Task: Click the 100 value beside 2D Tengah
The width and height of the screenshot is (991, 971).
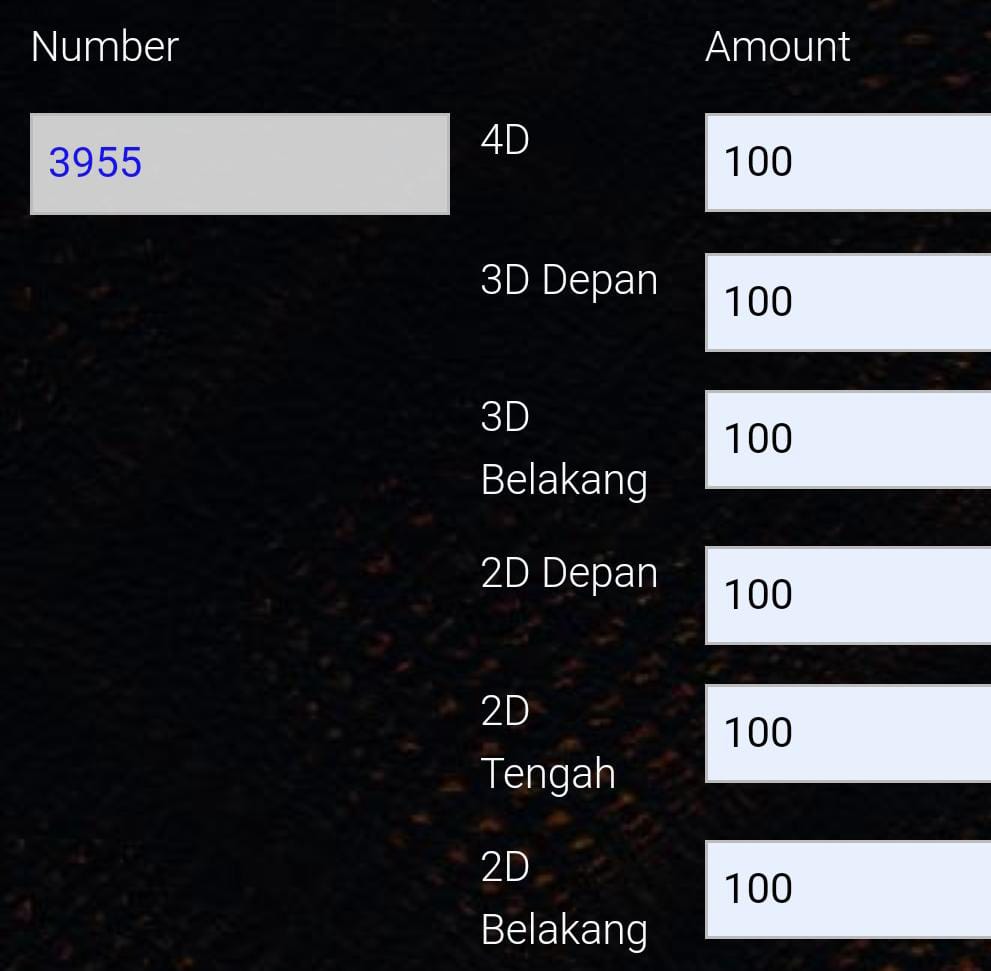Action: click(758, 733)
